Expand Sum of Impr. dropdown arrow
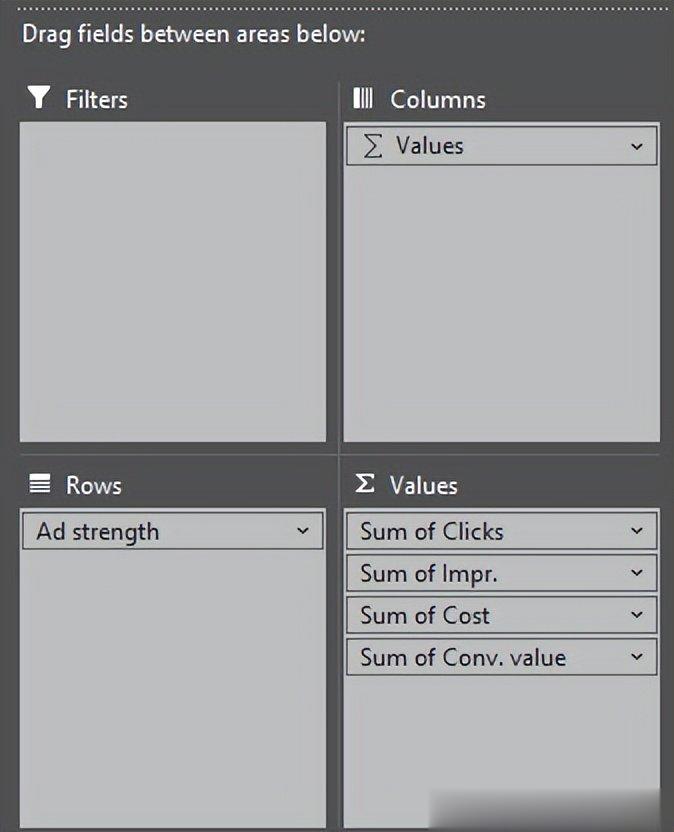The height and width of the screenshot is (832, 674). [x=637, y=574]
